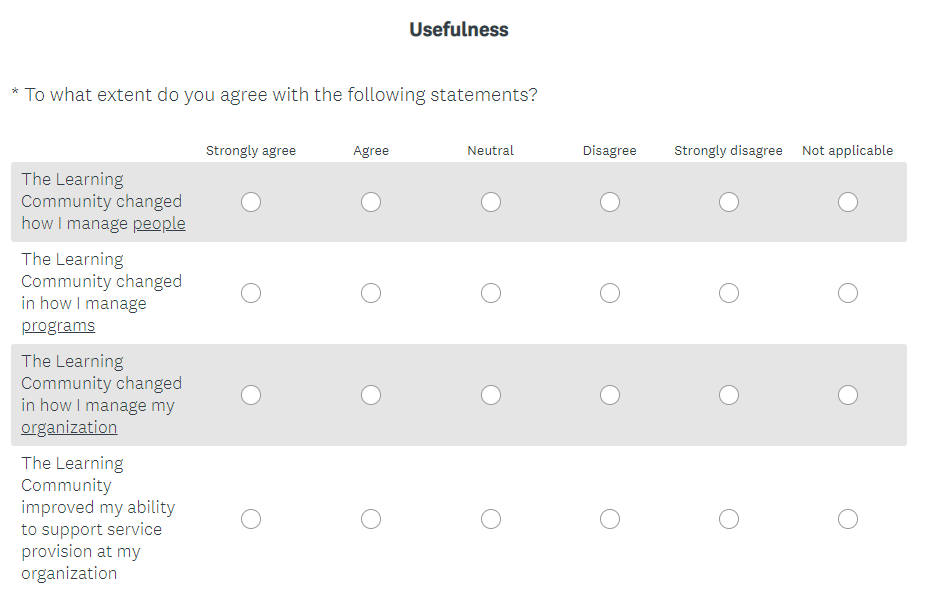927x605 pixels.
Task: Choose Agree for managing people statement
Action: tap(371, 202)
